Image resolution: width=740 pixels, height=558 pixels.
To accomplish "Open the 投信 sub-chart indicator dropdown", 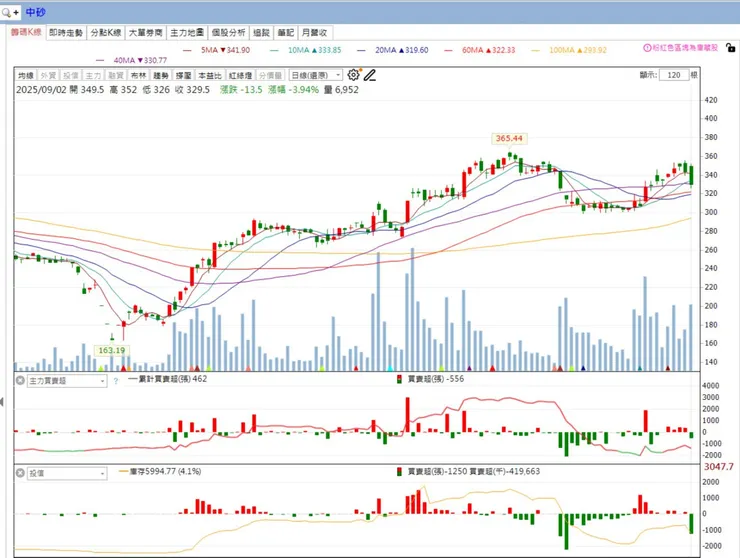I will tap(67, 473).
